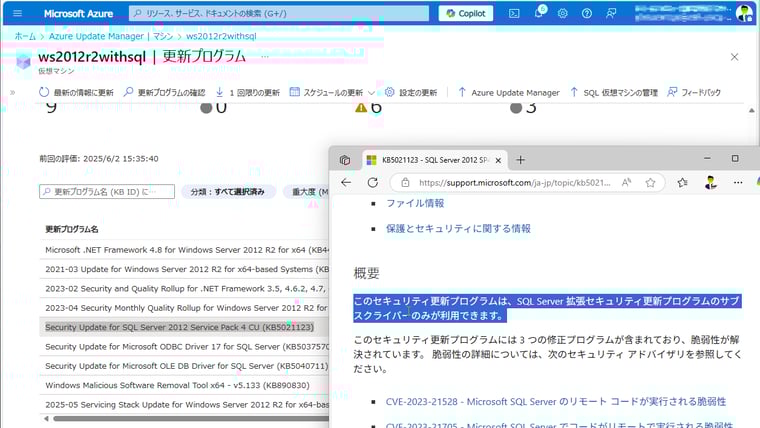Click the horizontal scrollbar under update list
Viewport: 760px width, 428px height.
191,418
